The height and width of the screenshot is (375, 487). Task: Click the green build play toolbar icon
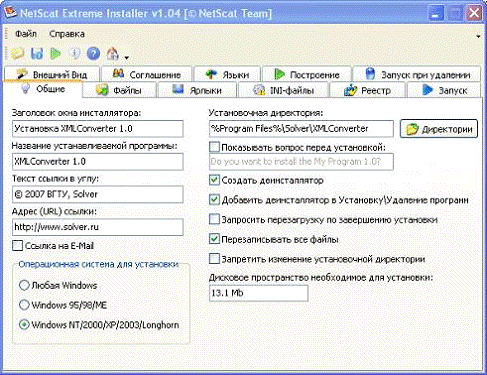56,53
